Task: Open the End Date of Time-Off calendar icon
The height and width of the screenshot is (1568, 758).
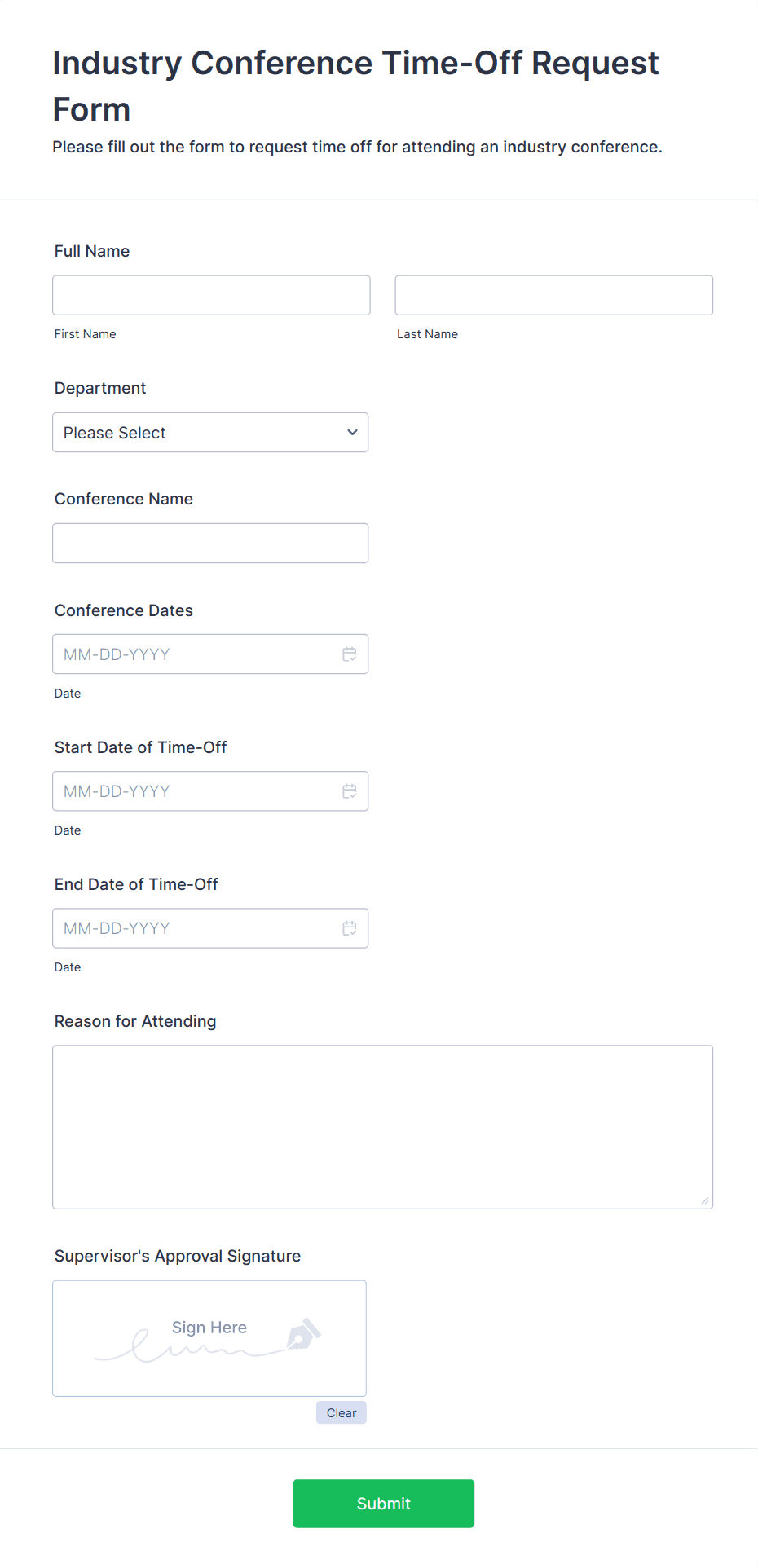Action: 350,927
